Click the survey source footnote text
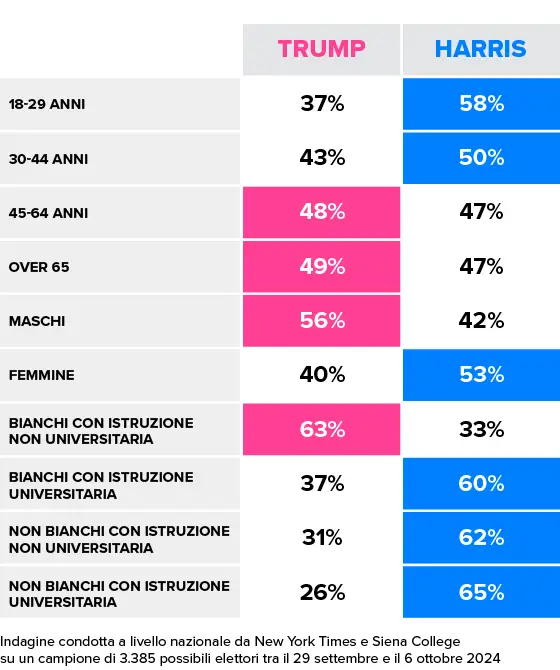Viewport: 560px width, 670px height. (x=250, y=649)
